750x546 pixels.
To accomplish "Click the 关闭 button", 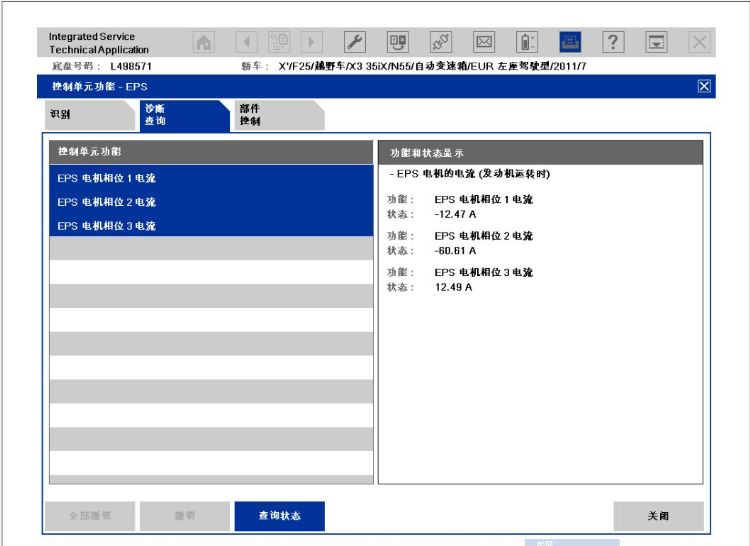I will click(x=659, y=516).
